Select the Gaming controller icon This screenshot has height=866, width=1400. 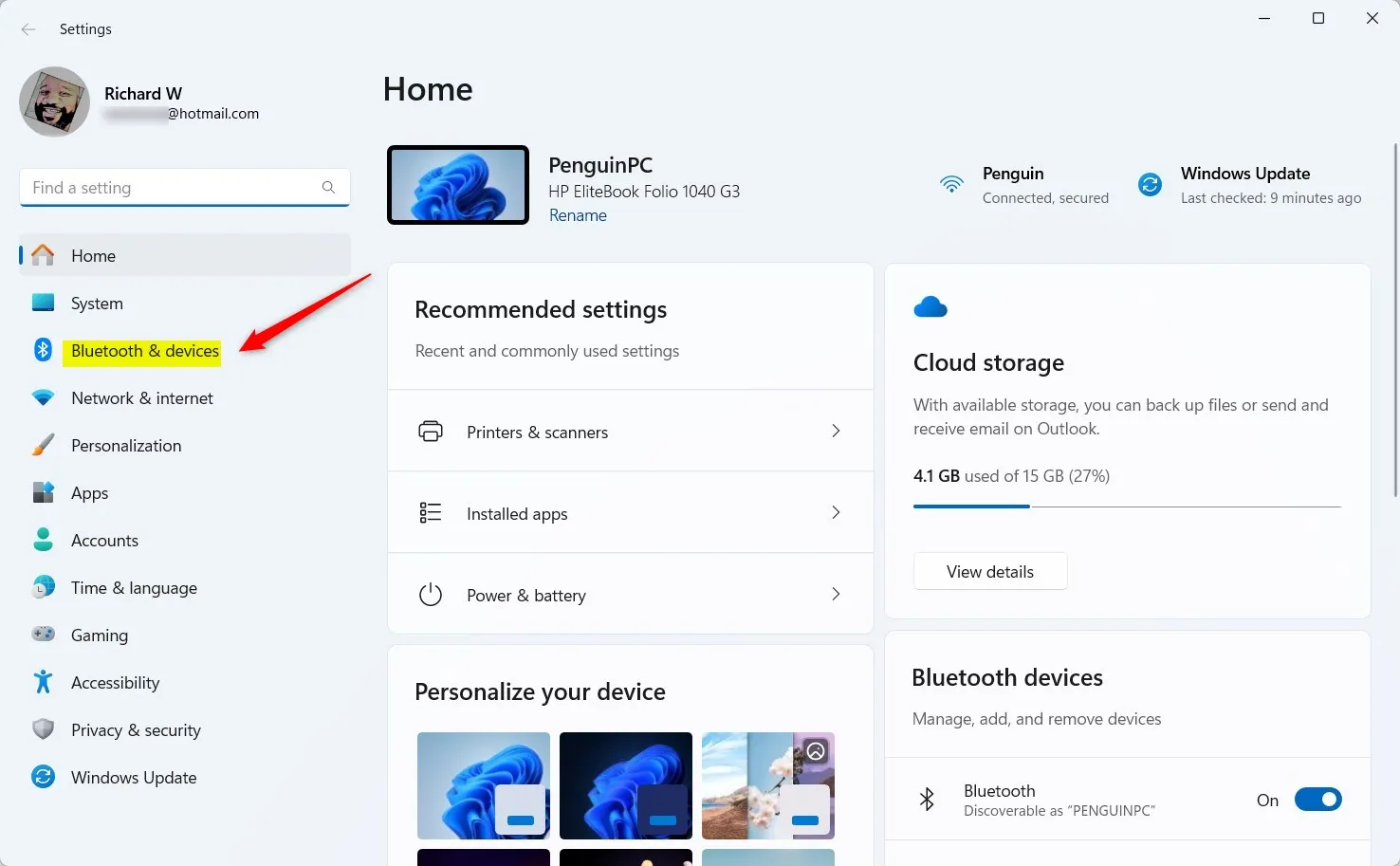[44, 635]
